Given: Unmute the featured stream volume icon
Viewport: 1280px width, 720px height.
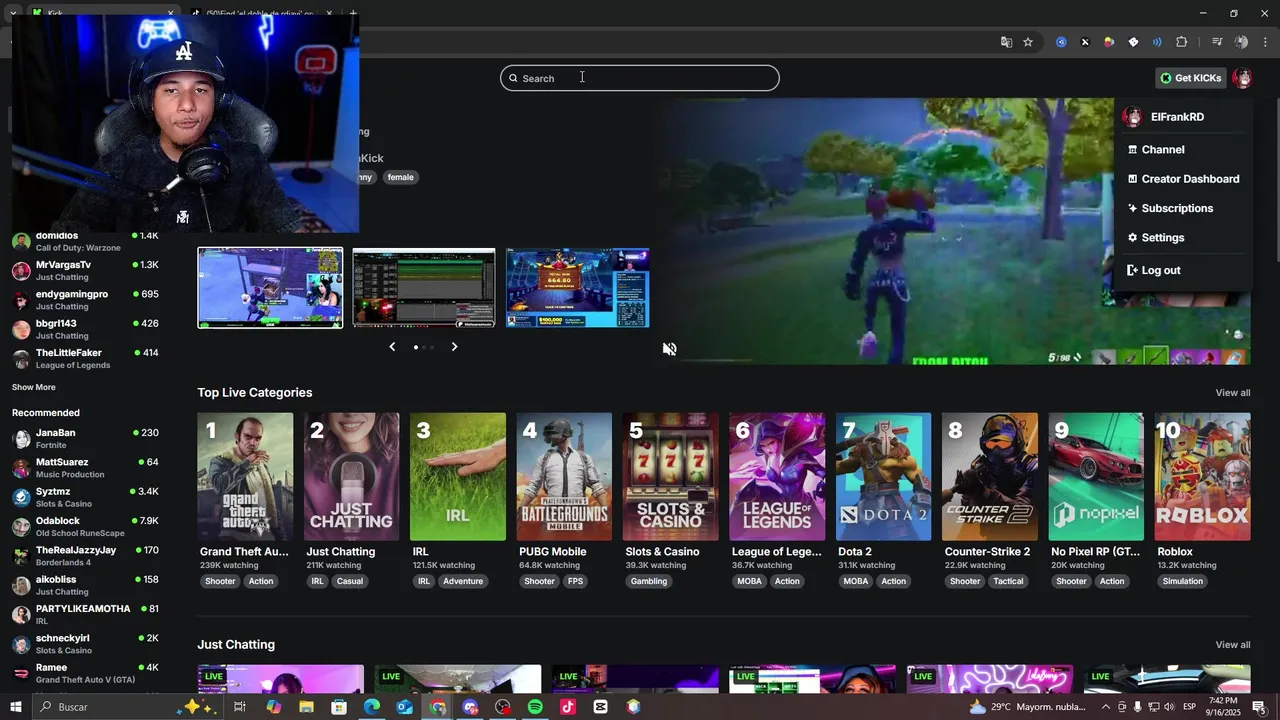Looking at the screenshot, I should (x=669, y=349).
